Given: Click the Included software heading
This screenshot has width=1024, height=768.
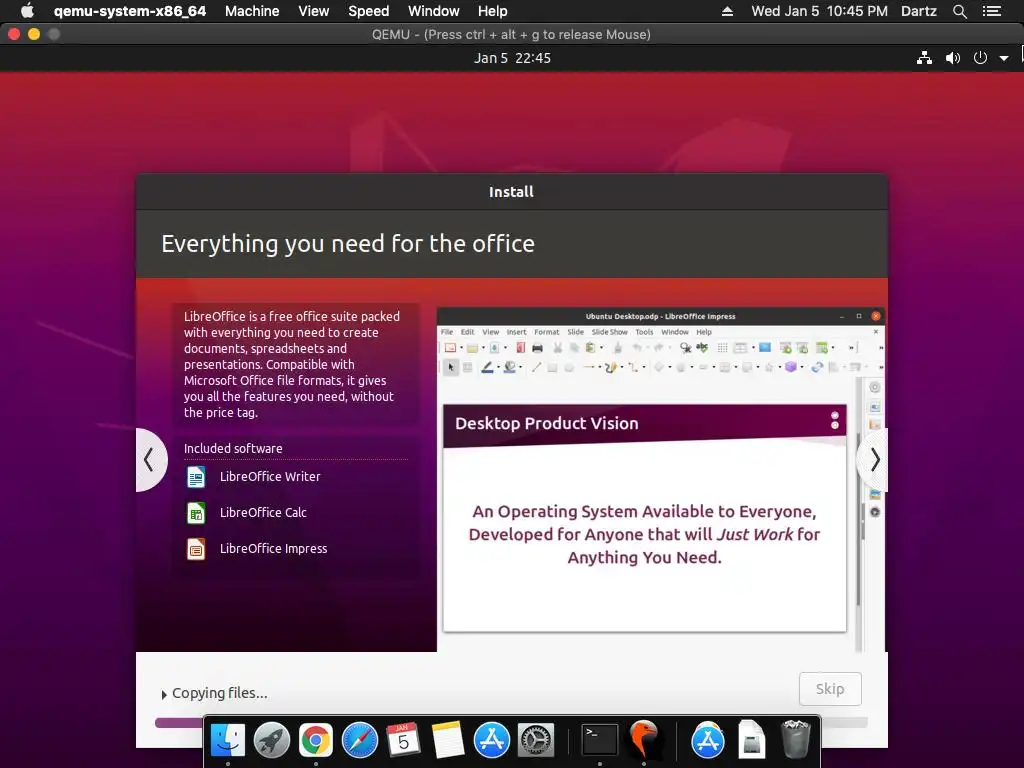Looking at the screenshot, I should pyautogui.click(x=233, y=449).
